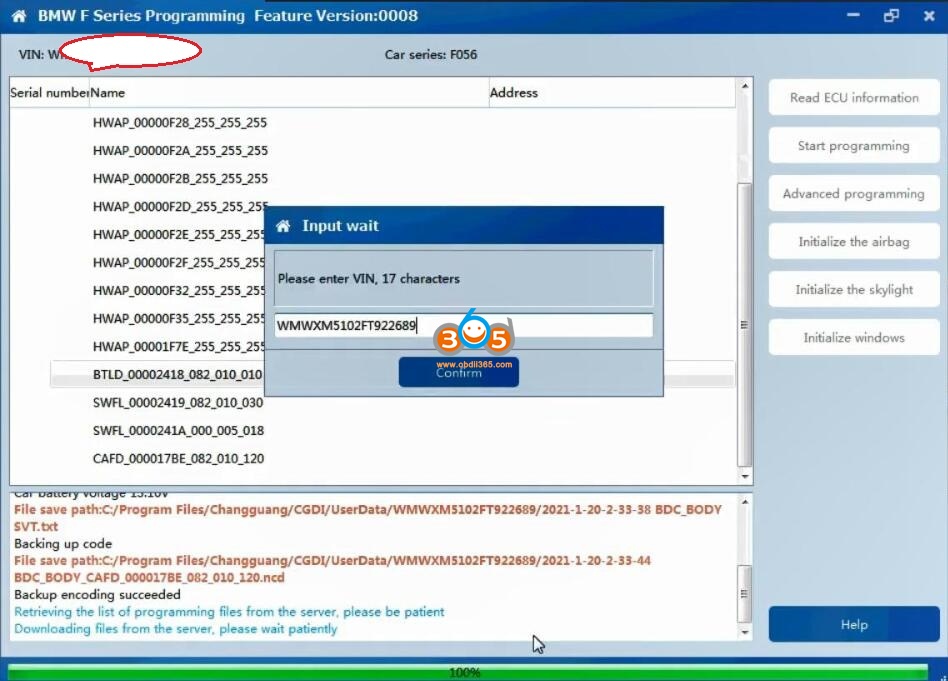Click the Serial number column header

50,93
